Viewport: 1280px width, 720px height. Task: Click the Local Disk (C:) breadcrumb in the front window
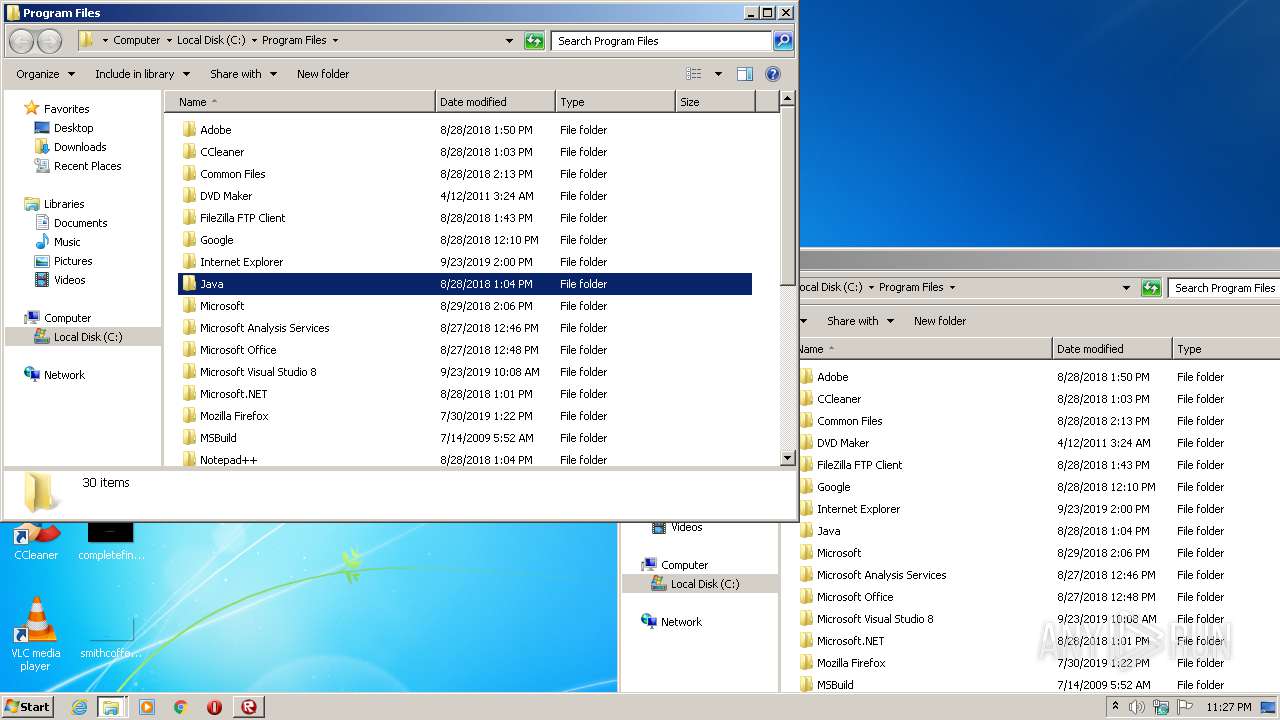pos(211,40)
